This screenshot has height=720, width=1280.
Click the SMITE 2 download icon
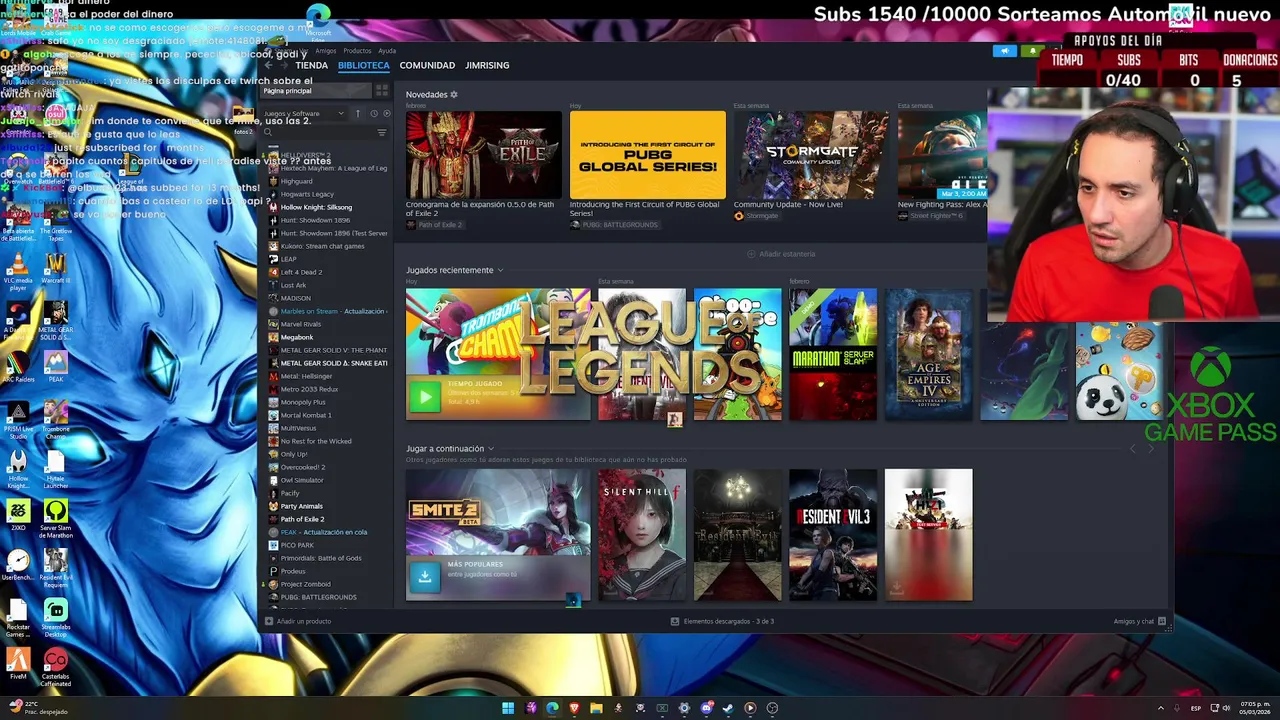point(425,576)
